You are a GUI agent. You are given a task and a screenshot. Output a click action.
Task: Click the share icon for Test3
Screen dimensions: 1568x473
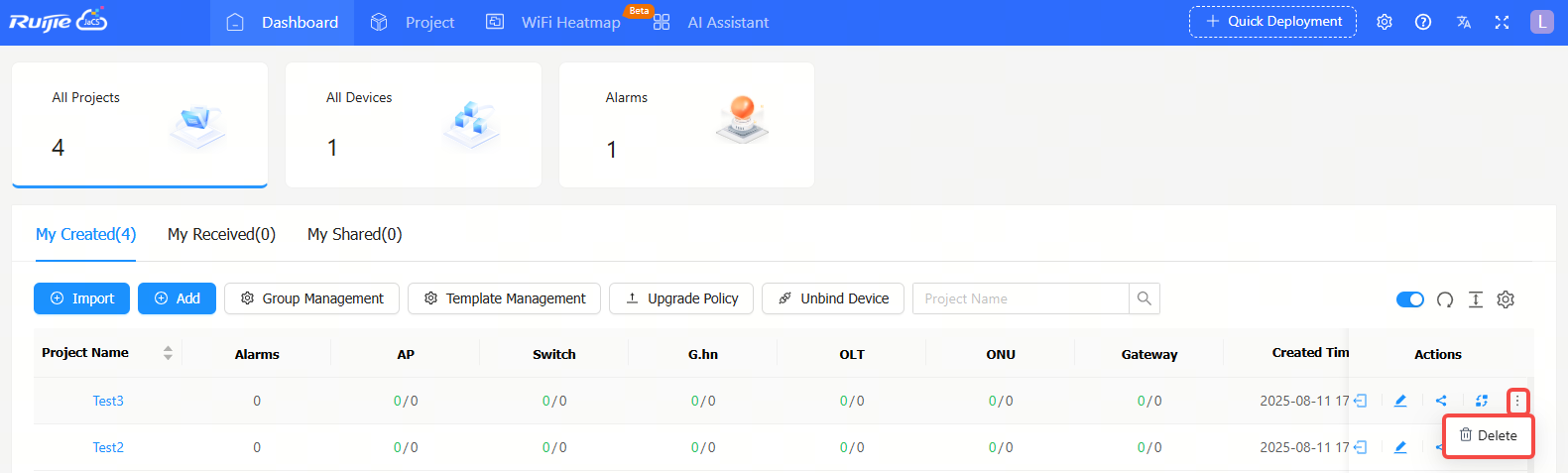1441,401
